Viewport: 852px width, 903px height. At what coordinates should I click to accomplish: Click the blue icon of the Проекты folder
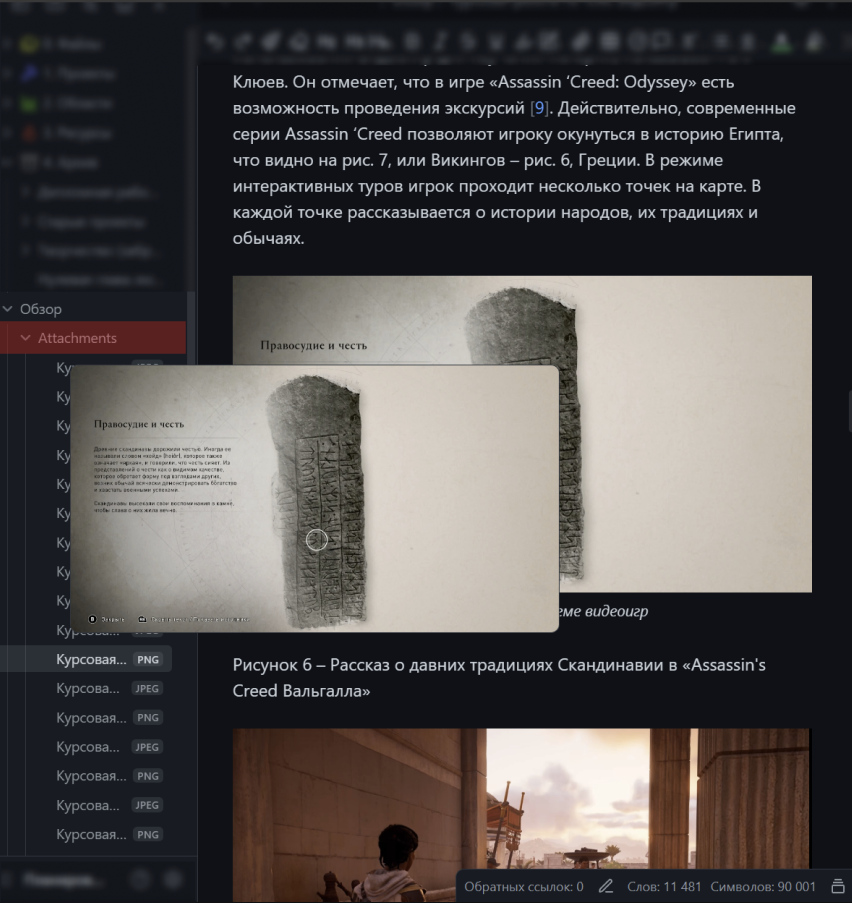pos(27,73)
